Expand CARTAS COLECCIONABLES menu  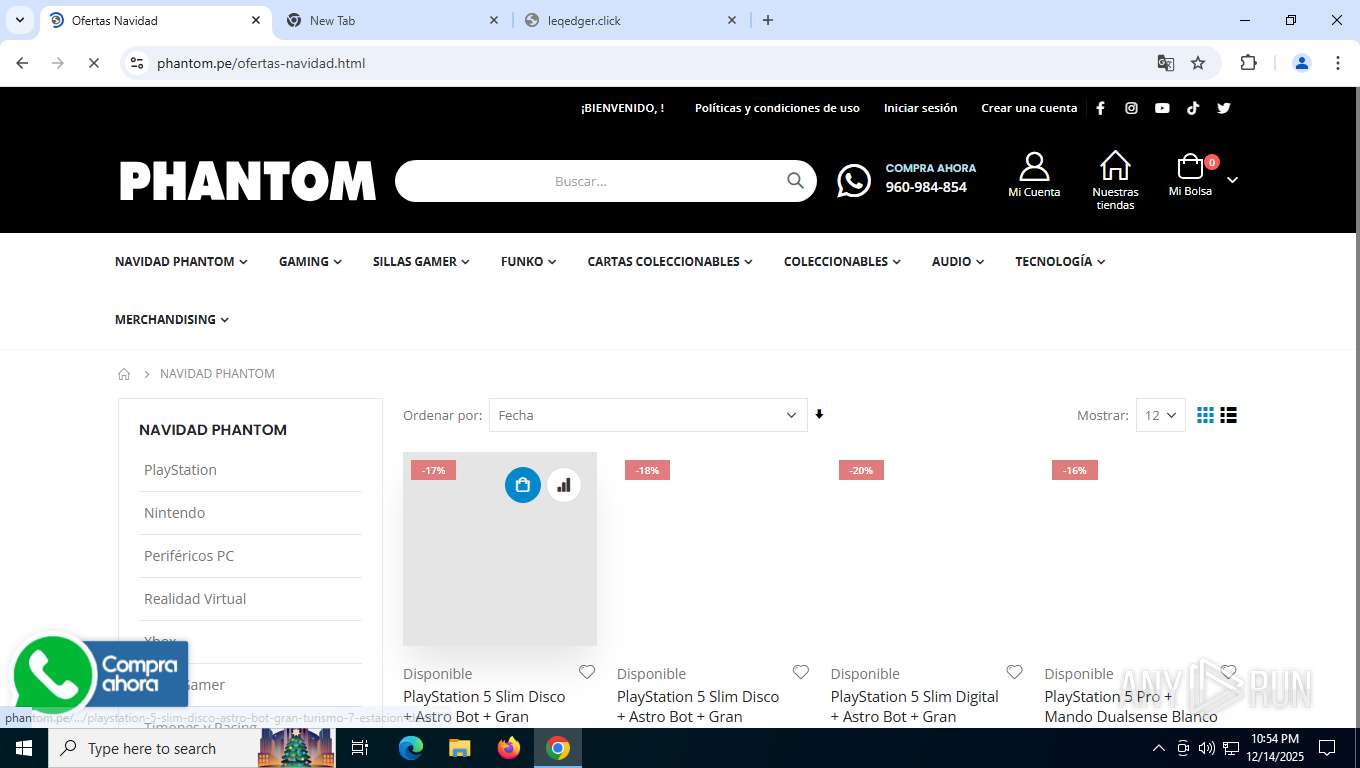[670, 261]
